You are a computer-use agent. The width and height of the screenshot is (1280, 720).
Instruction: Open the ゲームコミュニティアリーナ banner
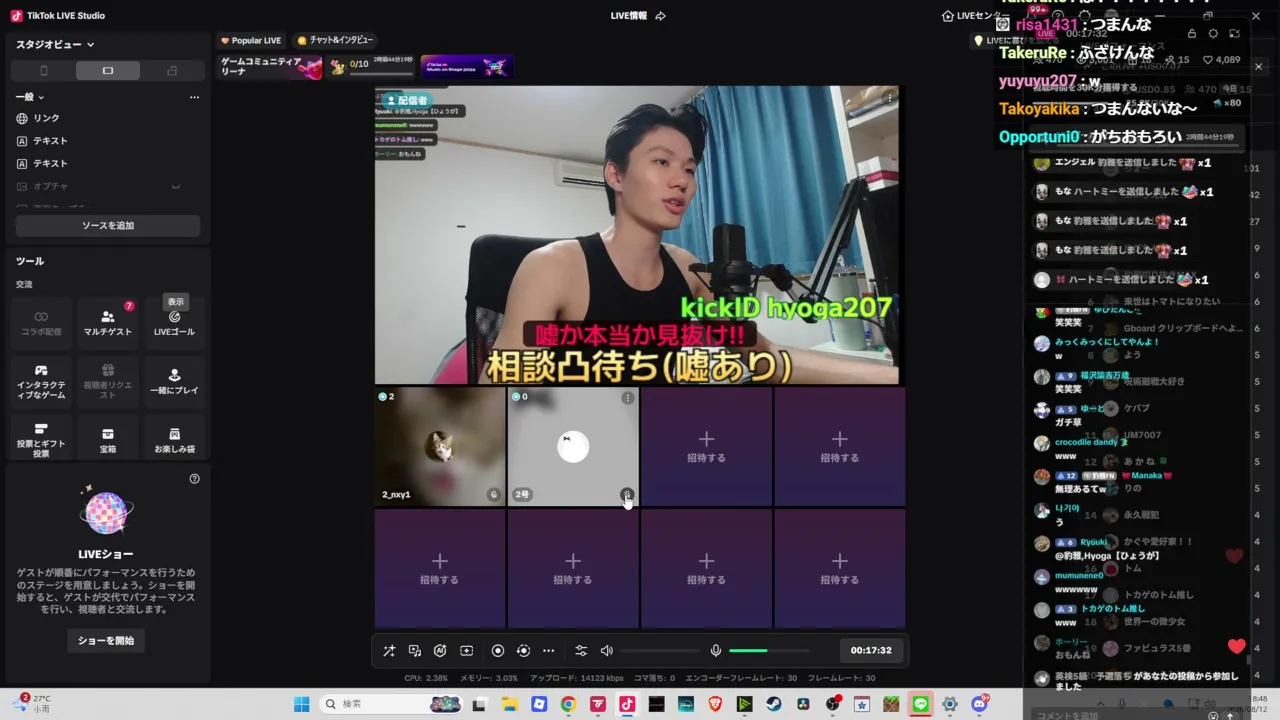pyautogui.click(x=271, y=67)
